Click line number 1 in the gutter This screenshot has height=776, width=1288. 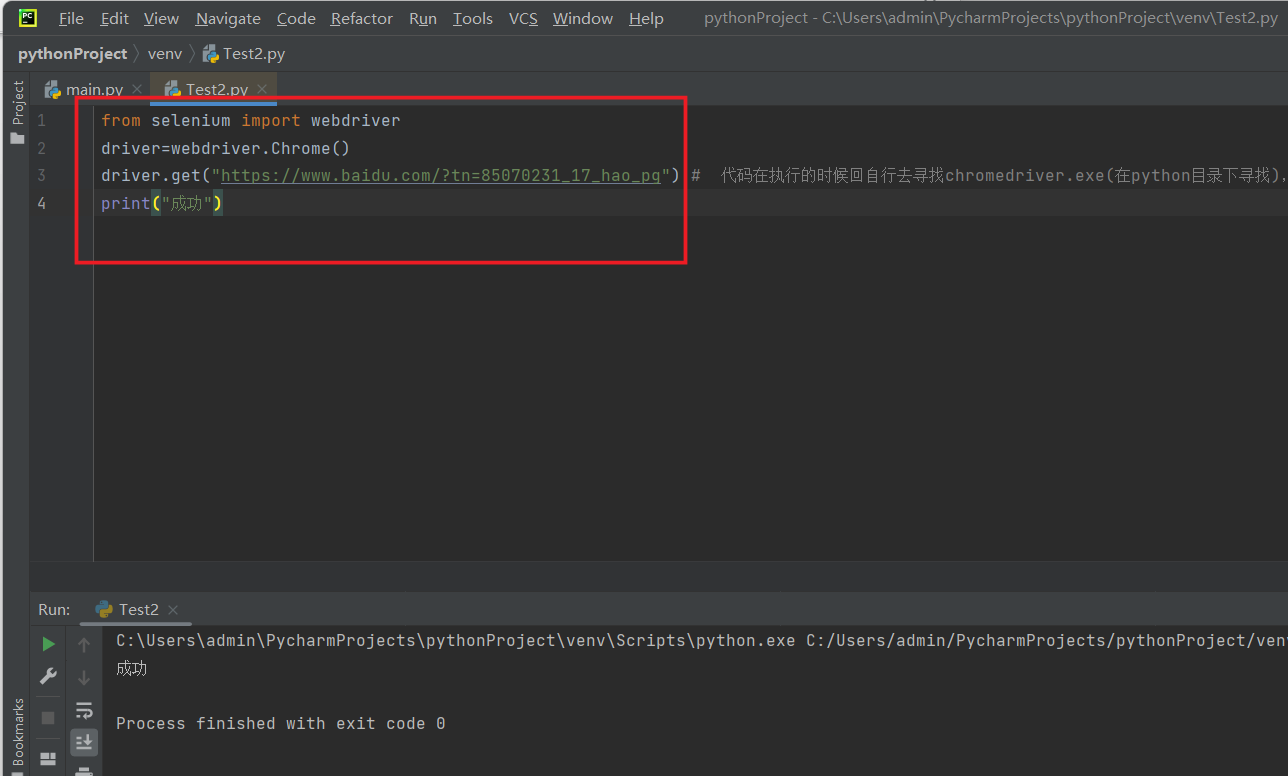coord(42,120)
